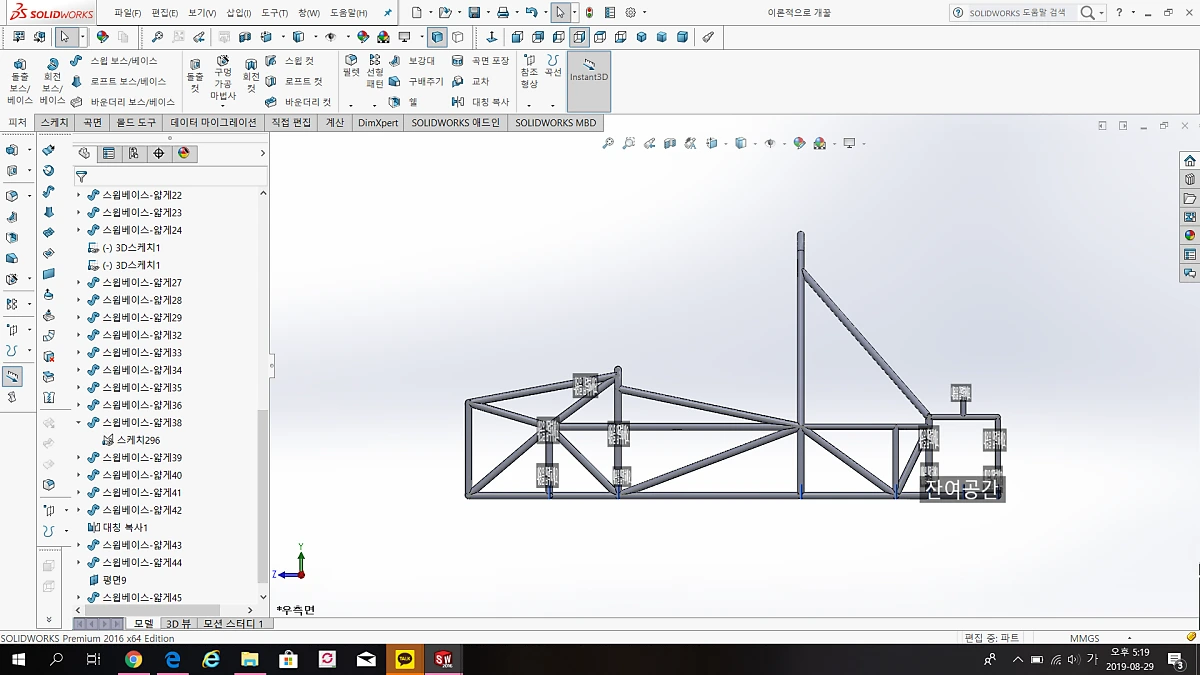Click the filter funnel in feature tree

[82, 176]
